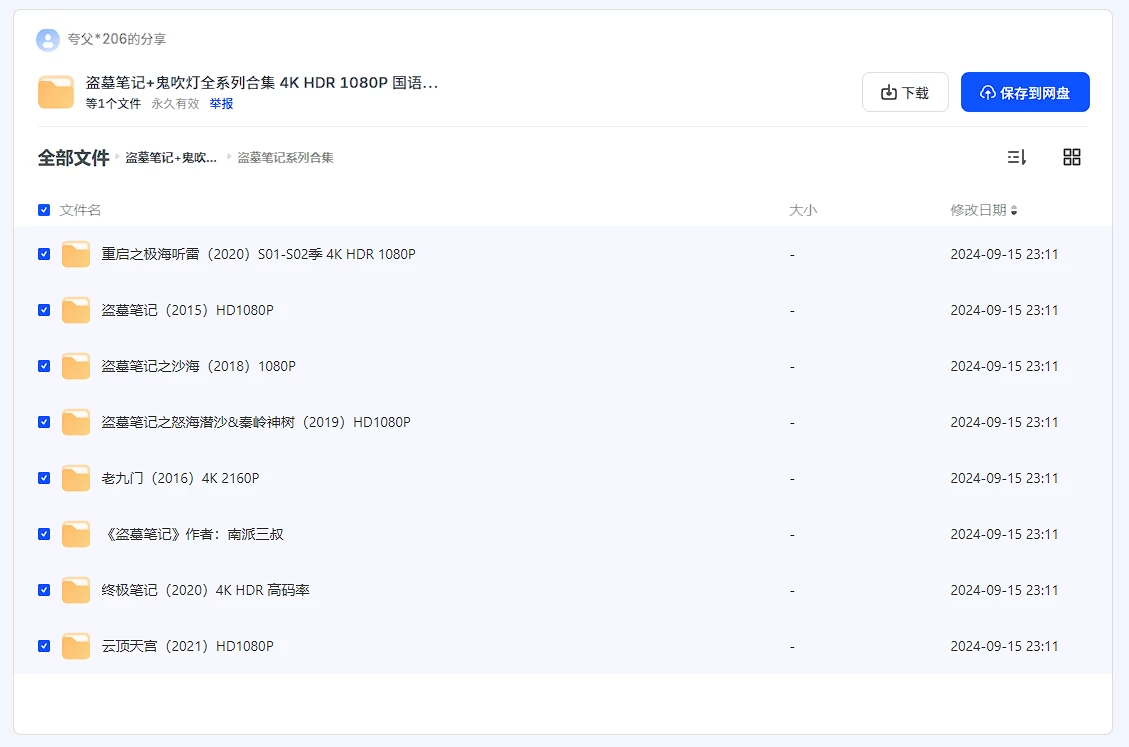Go to 全部文件 breadcrumb root

click(73, 158)
